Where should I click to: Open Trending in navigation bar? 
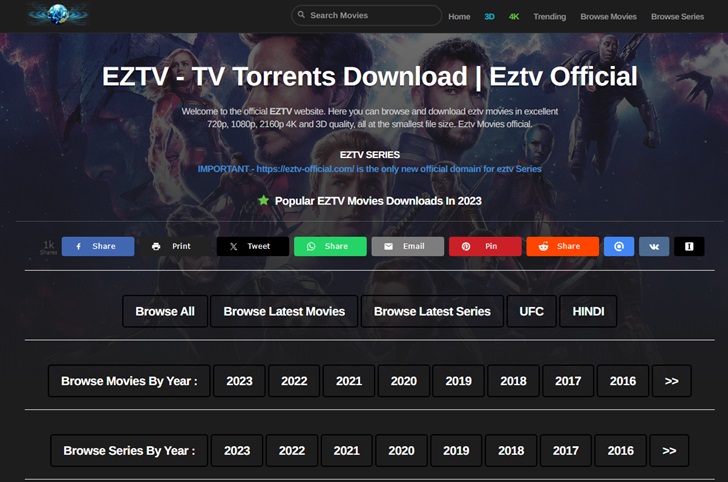[550, 17]
